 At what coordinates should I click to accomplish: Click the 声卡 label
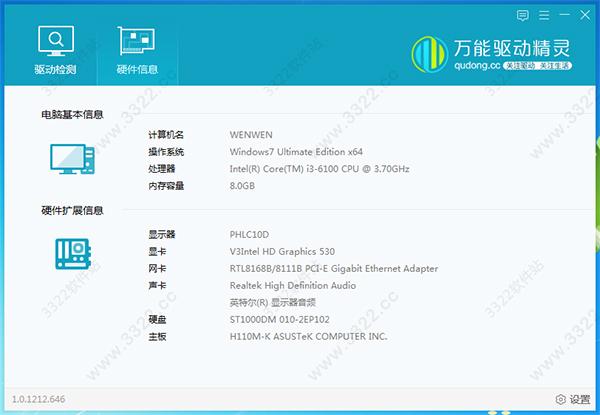click(157, 285)
